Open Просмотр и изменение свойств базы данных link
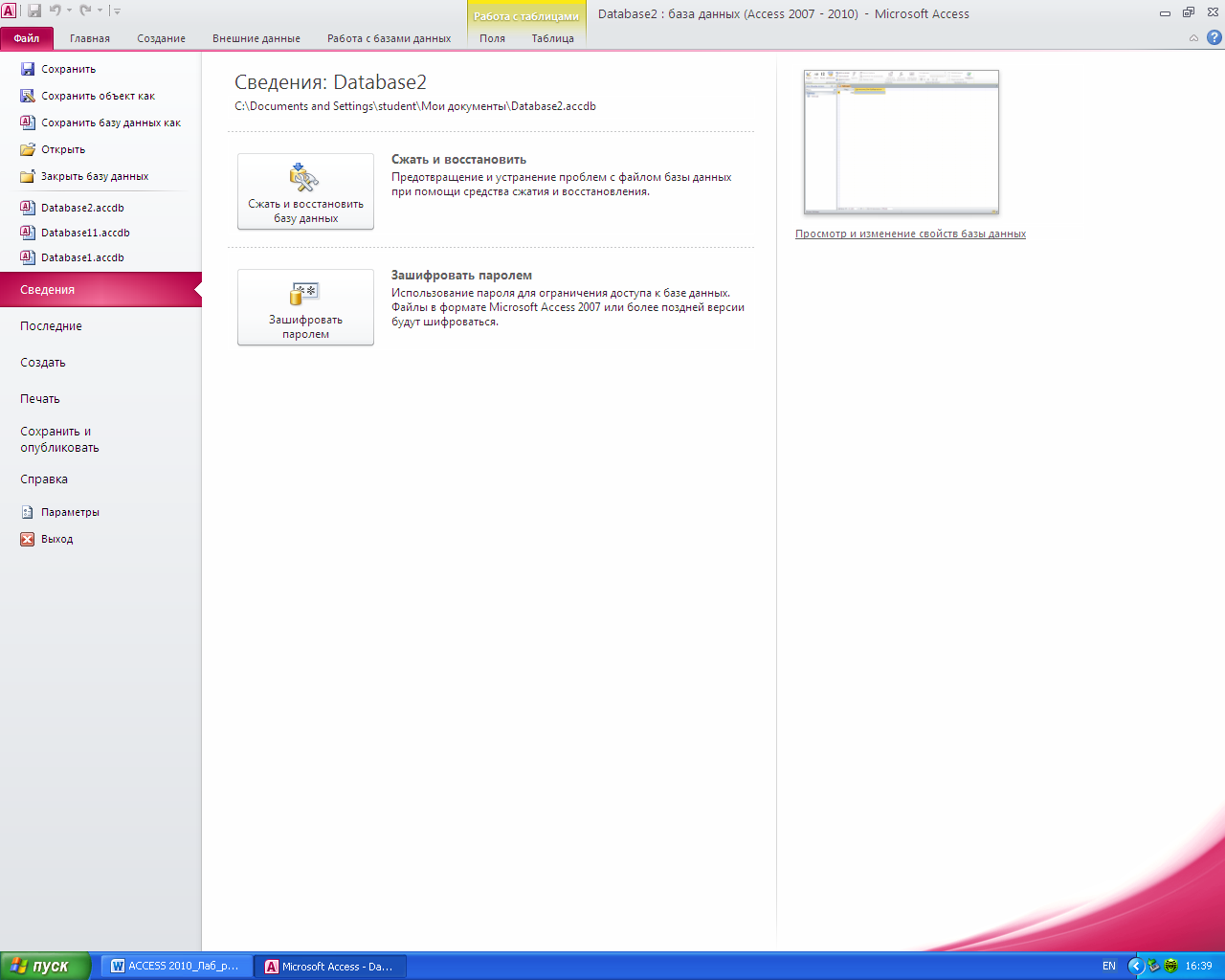 (910, 234)
